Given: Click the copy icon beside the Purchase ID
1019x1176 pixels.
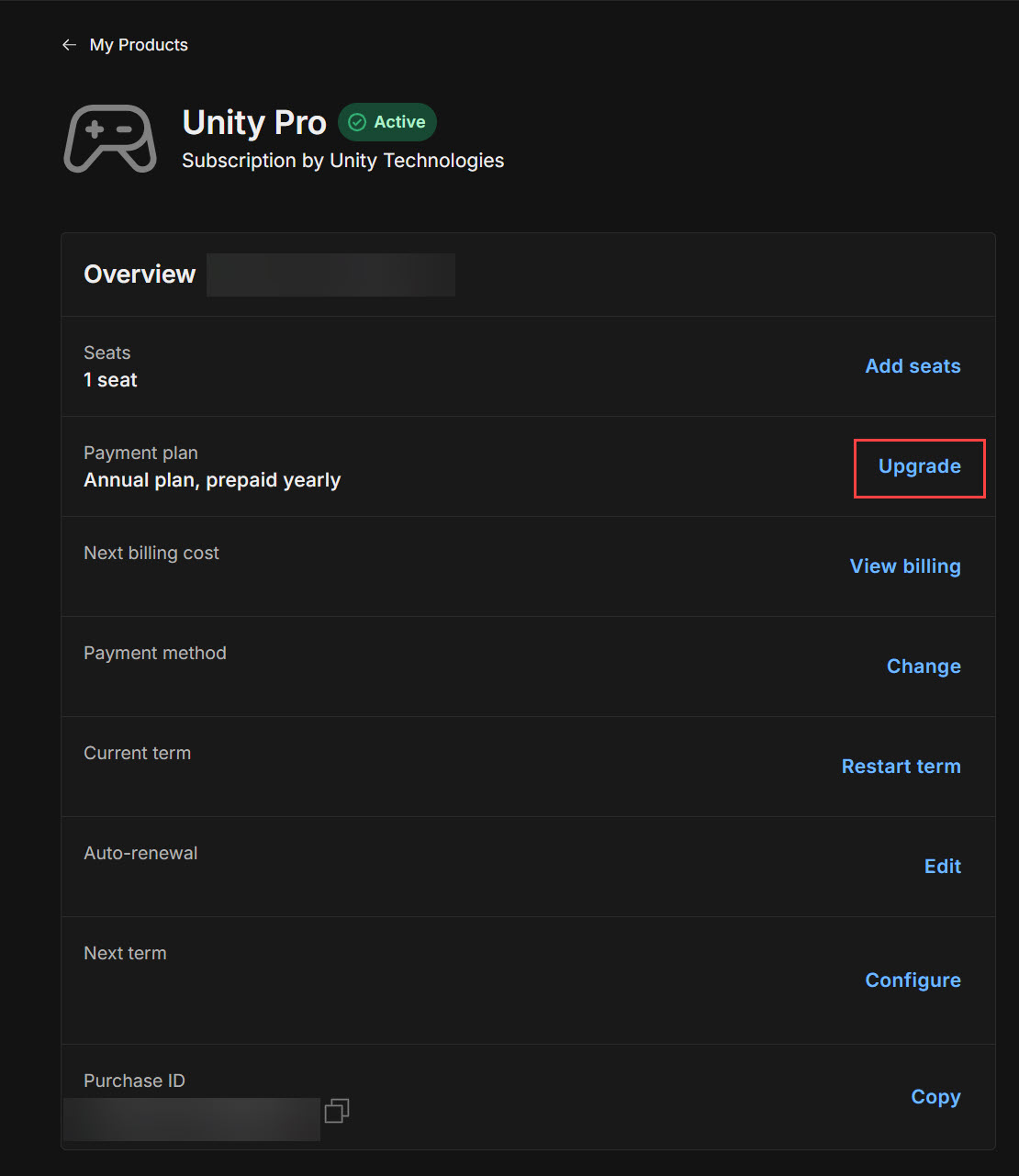Looking at the screenshot, I should coord(337,1111).
